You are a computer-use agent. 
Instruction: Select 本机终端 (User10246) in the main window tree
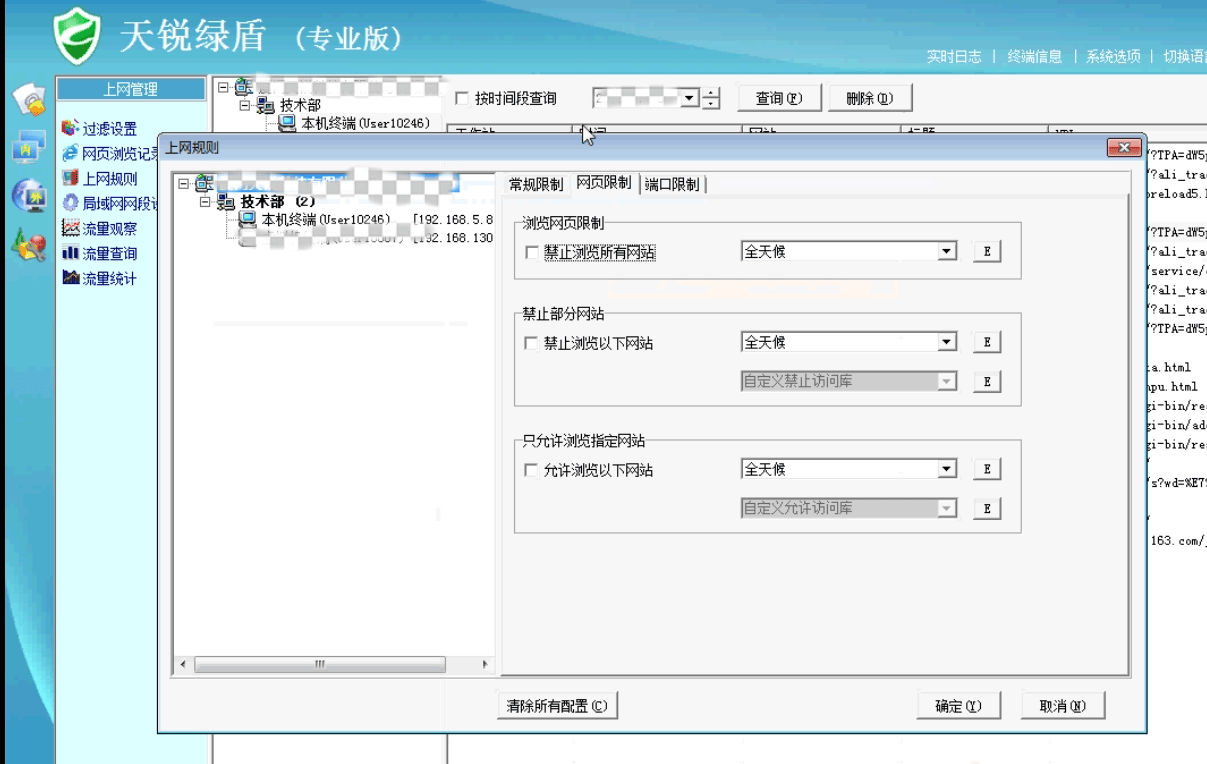pos(365,123)
